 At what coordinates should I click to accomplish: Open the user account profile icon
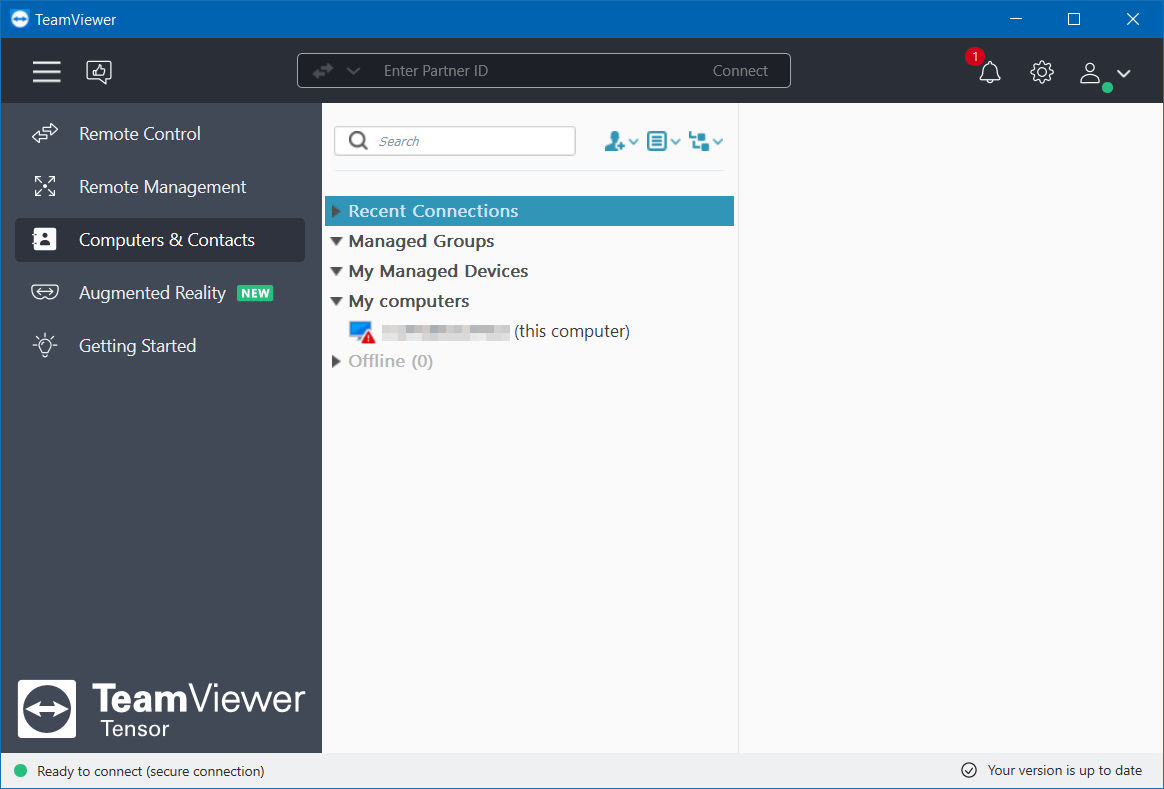(x=1090, y=73)
